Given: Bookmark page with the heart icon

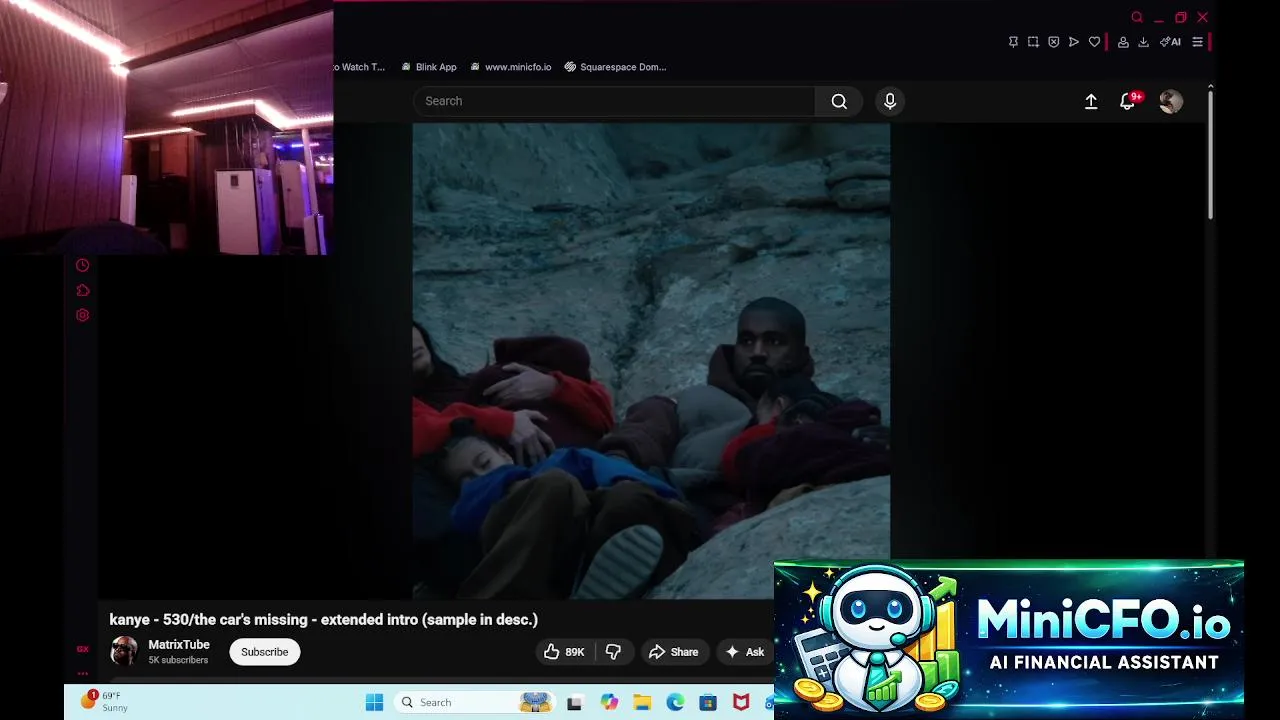Looking at the screenshot, I should (1094, 42).
